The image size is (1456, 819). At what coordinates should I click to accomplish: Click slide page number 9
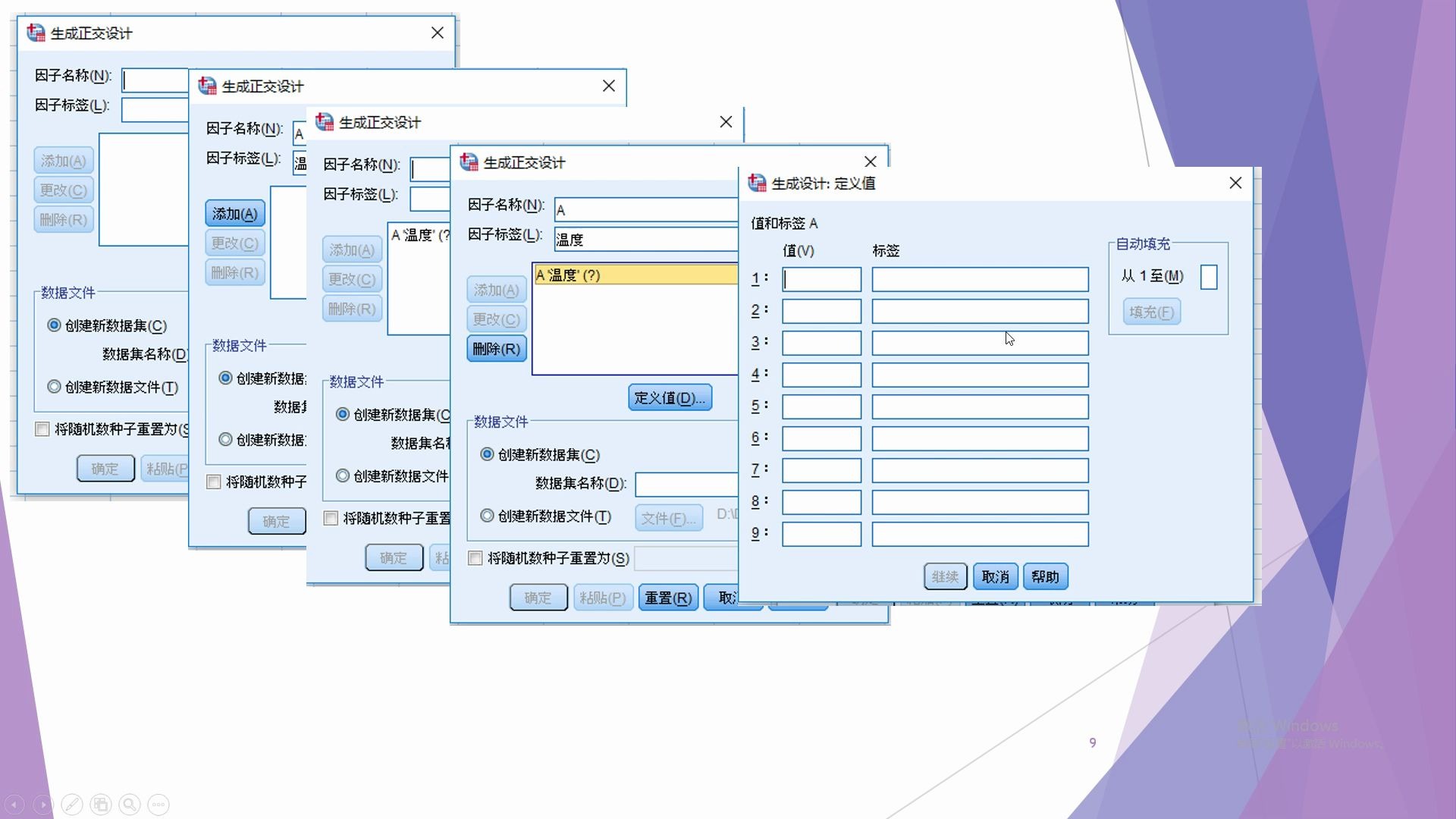tap(1093, 742)
